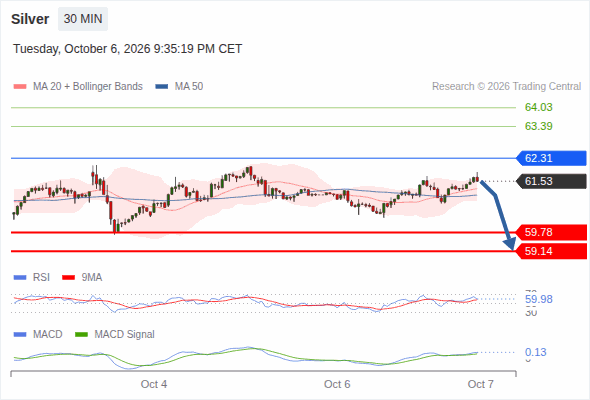Viewport: 590px width, 400px height.
Task: Click the blue MACD legend swatch
Action: click(x=20, y=335)
